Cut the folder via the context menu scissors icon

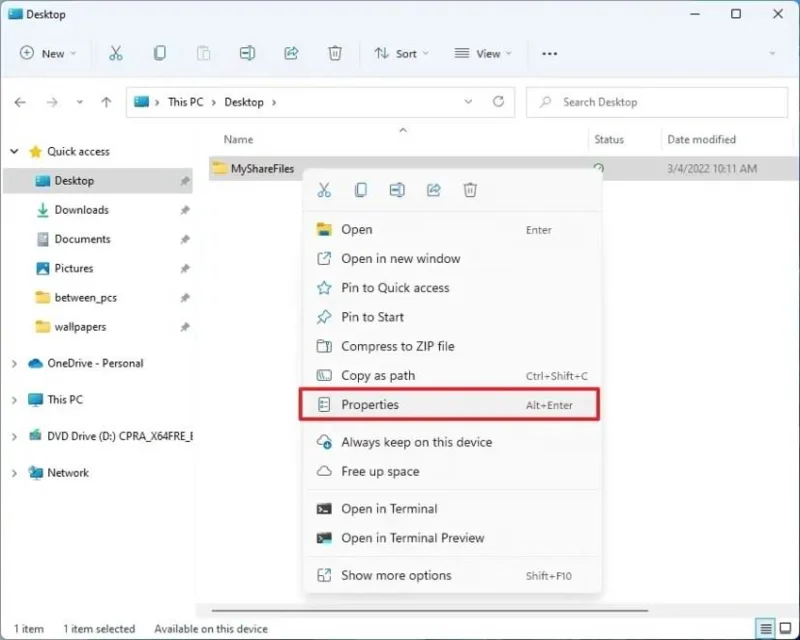coord(324,190)
